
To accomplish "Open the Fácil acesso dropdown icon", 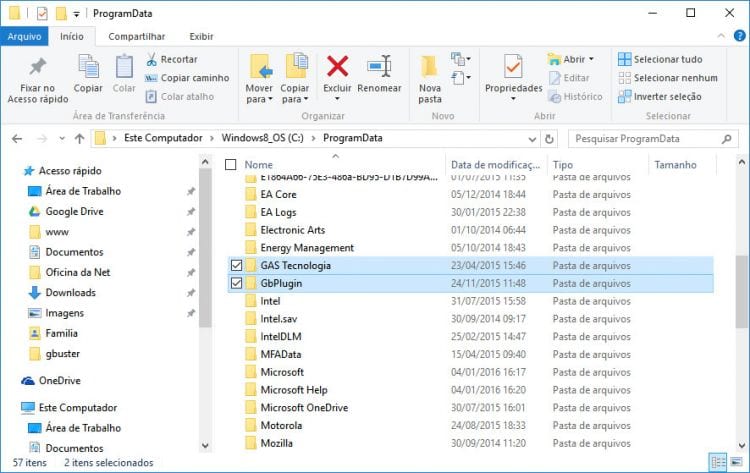I will click(461, 77).
